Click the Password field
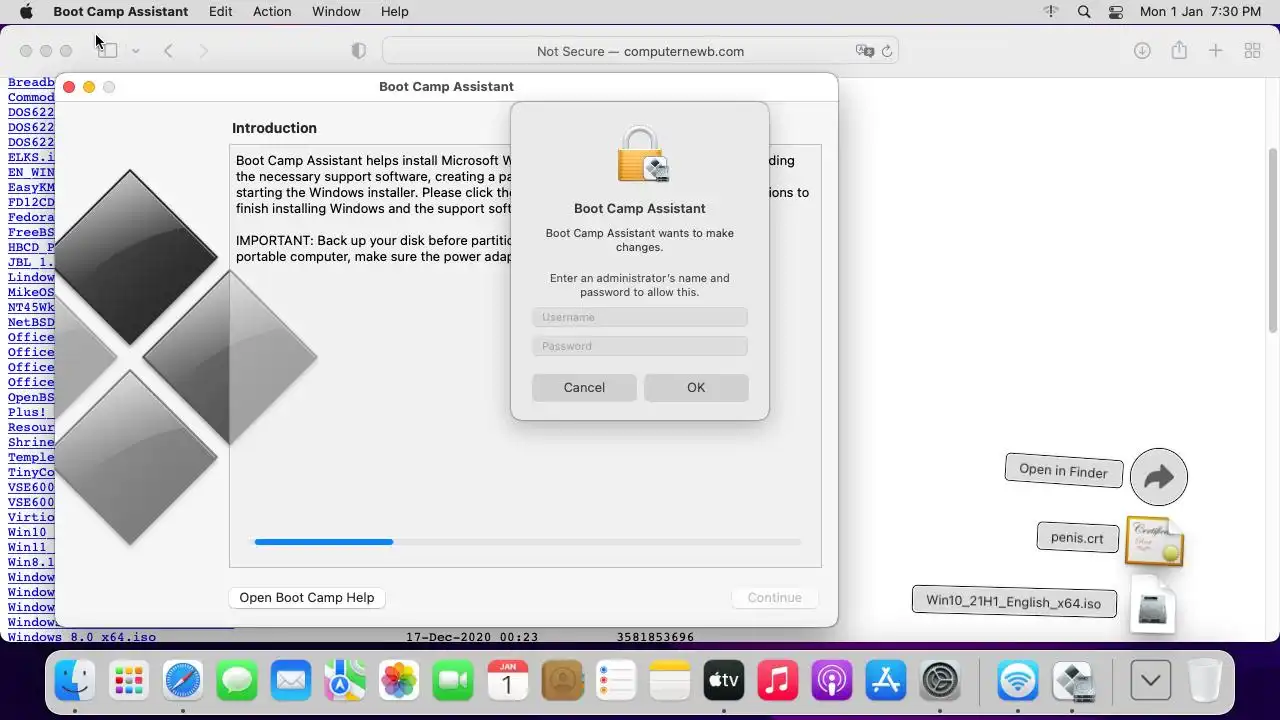Viewport: 1280px width, 720px height. [x=640, y=346]
